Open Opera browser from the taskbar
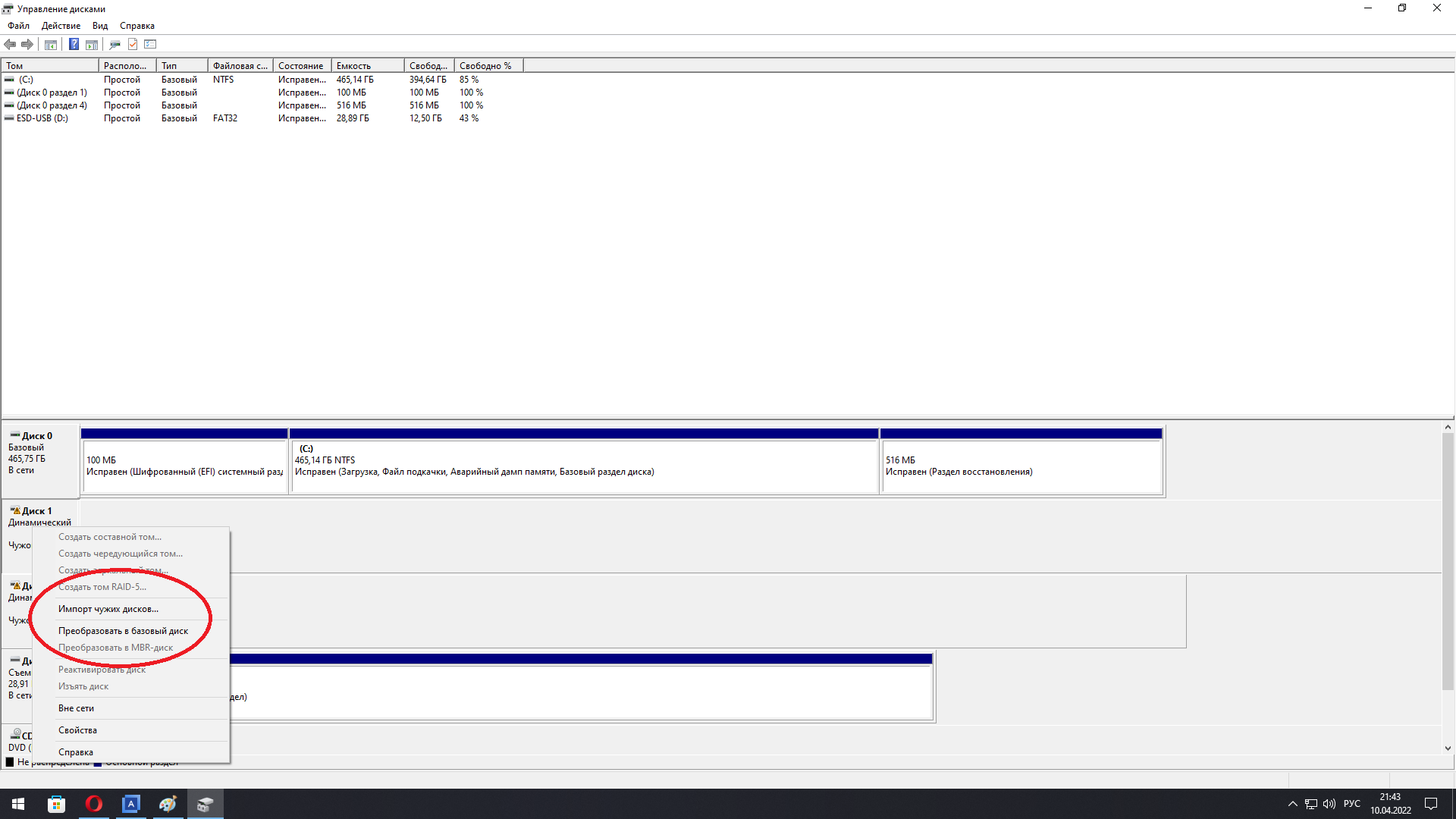The height and width of the screenshot is (819, 1456). [x=94, y=804]
